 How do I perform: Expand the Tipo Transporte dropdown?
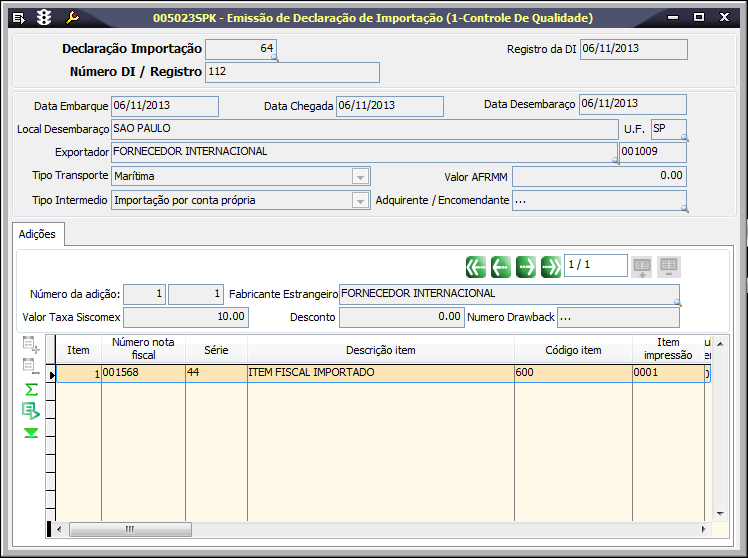[360, 176]
